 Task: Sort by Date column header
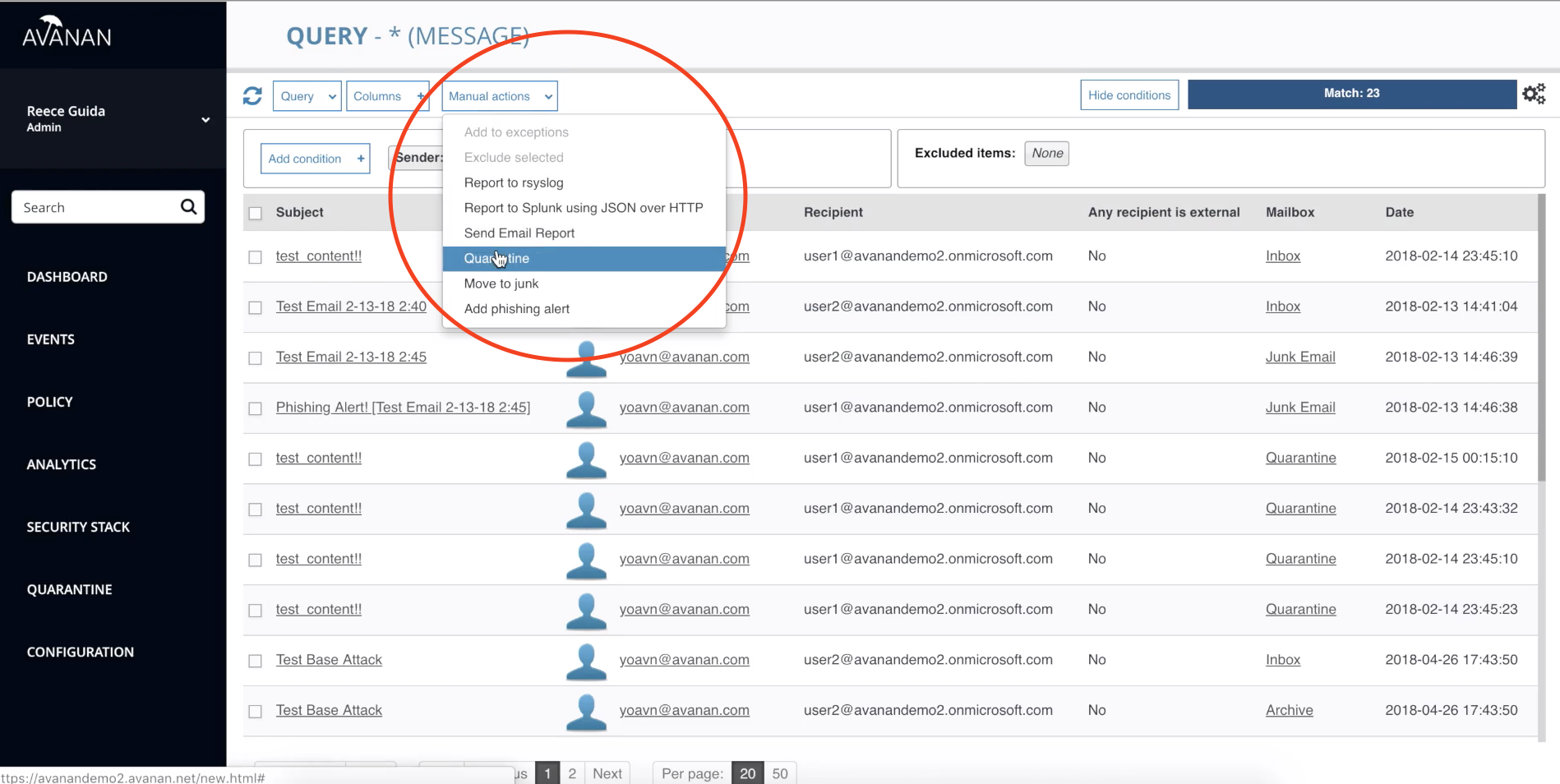pyautogui.click(x=1400, y=212)
